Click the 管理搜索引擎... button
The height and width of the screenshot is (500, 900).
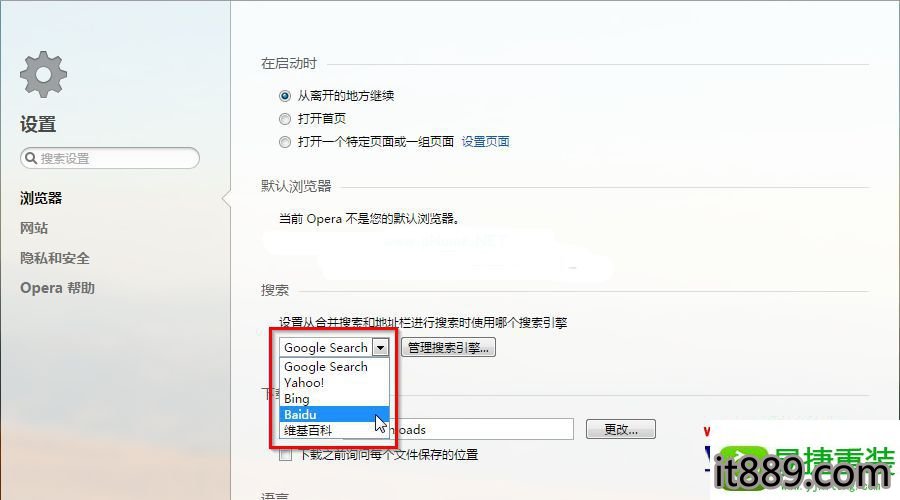point(448,347)
